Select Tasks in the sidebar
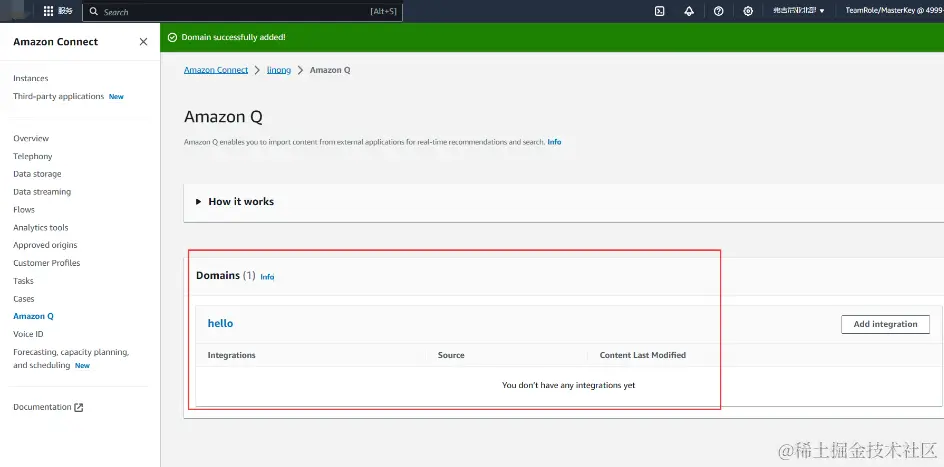Image resolution: width=944 pixels, height=467 pixels. [23, 281]
